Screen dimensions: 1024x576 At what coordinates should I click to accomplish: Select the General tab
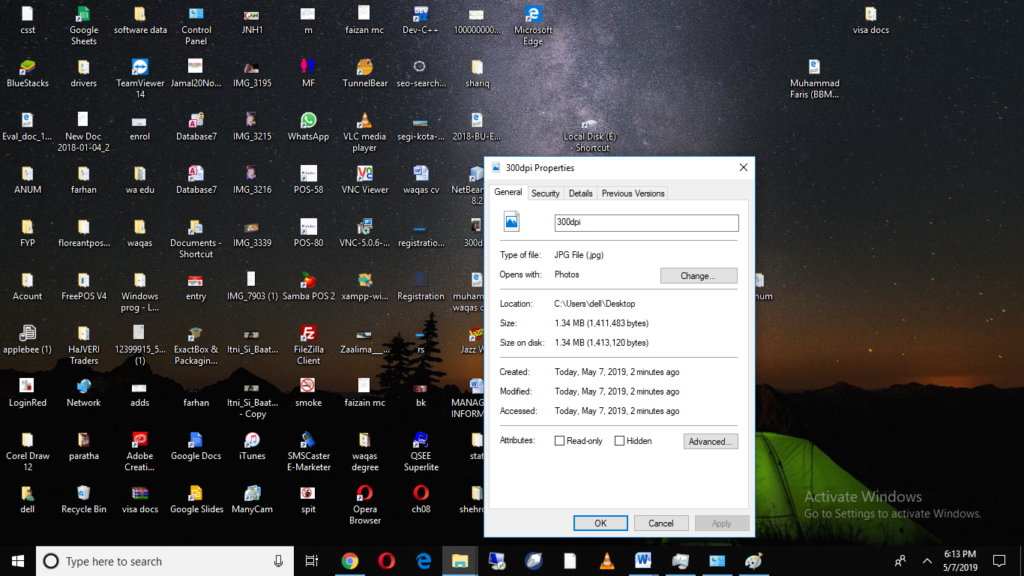tap(508, 192)
